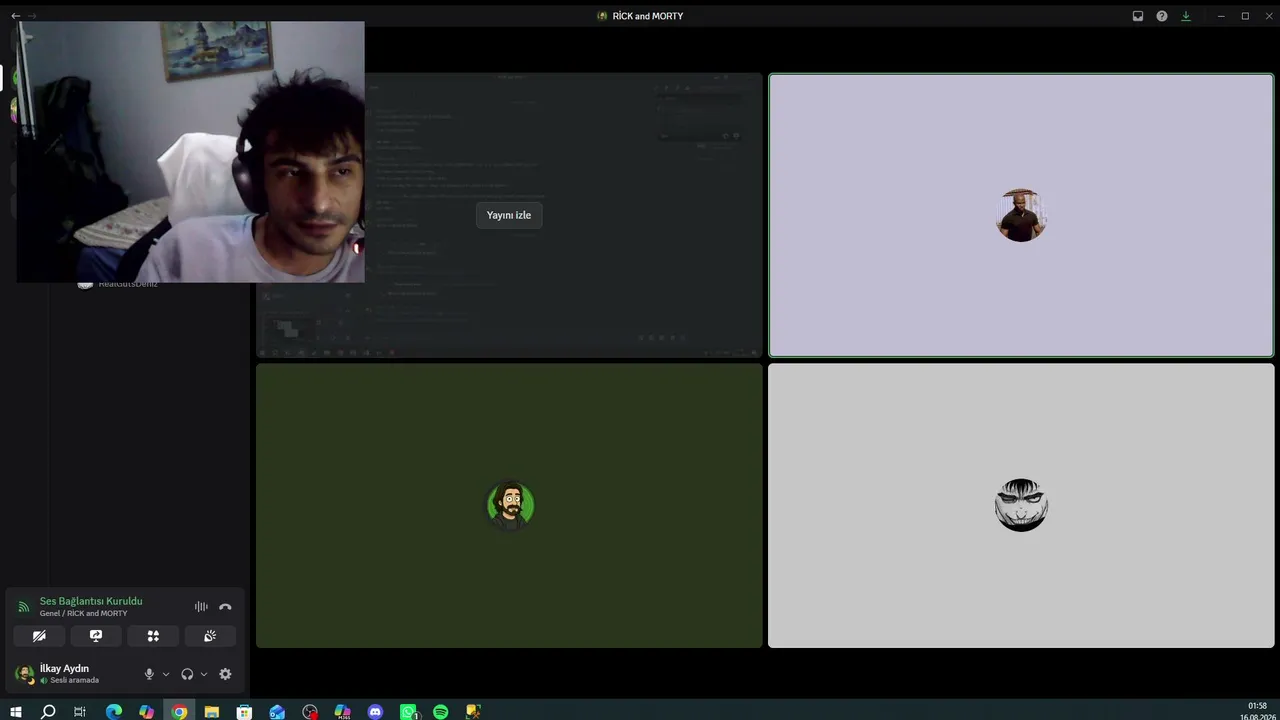This screenshot has width=1280, height=720.
Task: Open the Discord help icon
Action: 1162,16
